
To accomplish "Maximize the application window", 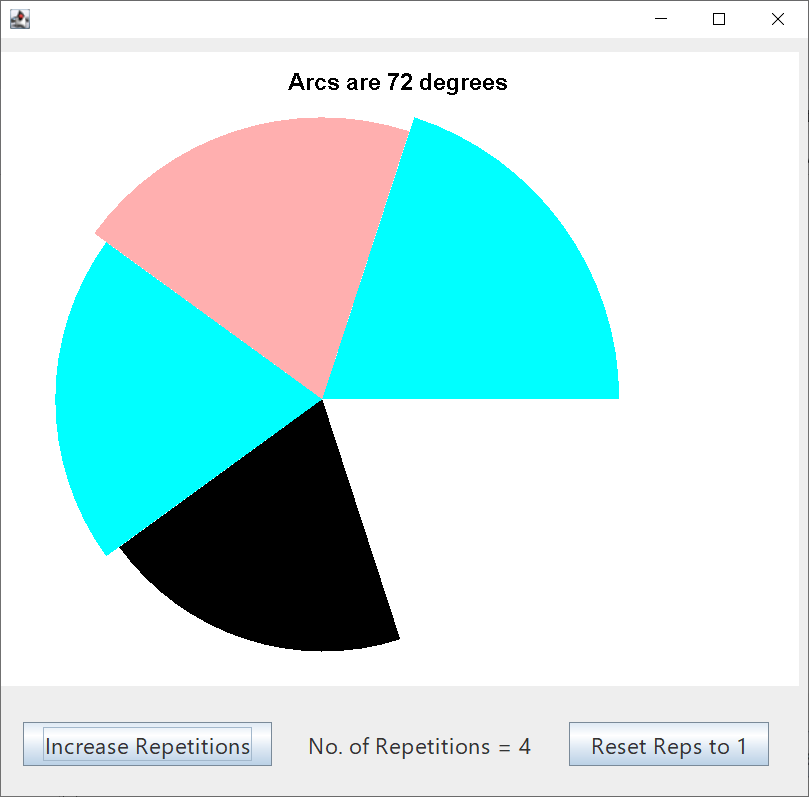I will (x=718, y=19).
